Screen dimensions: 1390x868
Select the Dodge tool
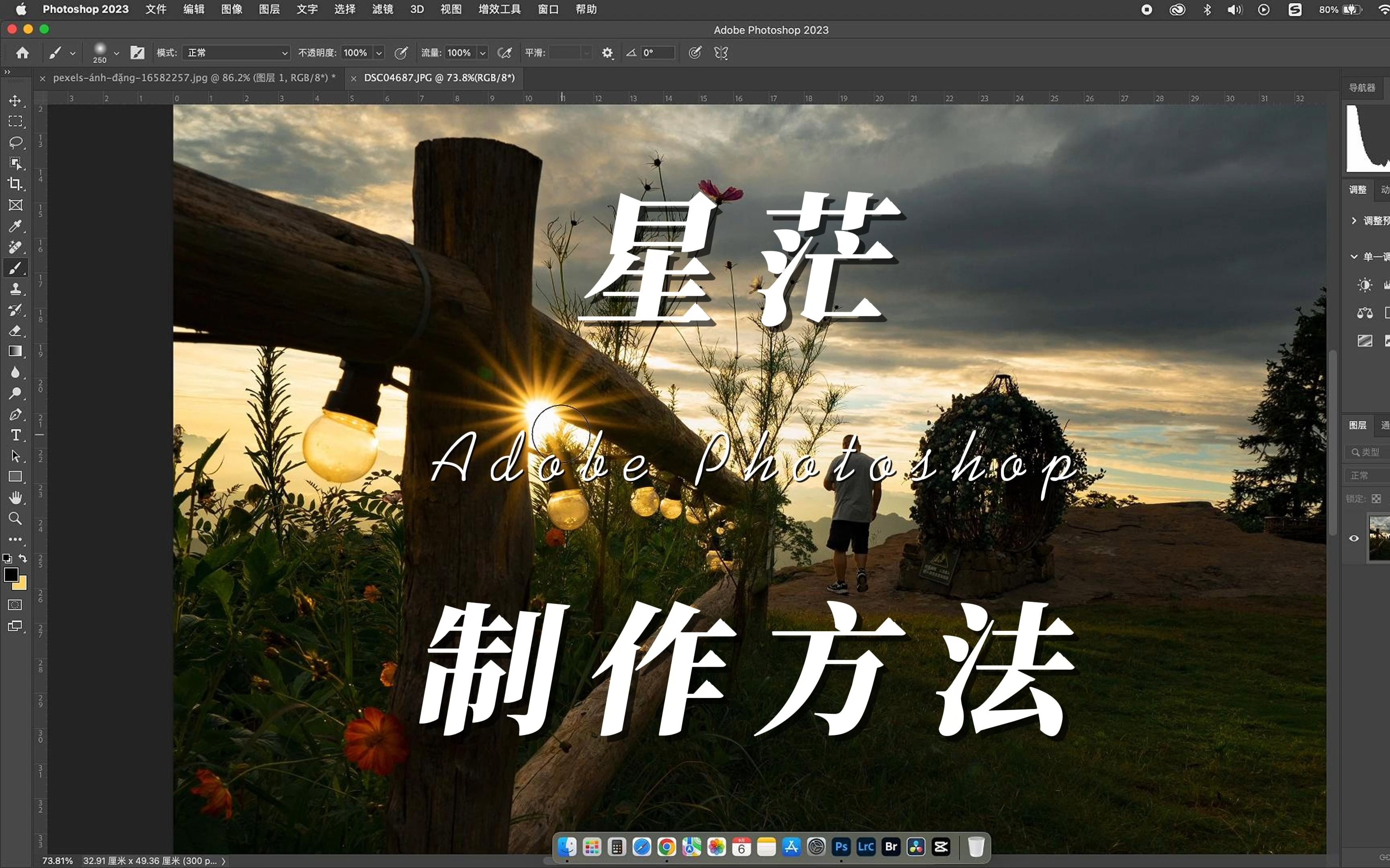16,393
